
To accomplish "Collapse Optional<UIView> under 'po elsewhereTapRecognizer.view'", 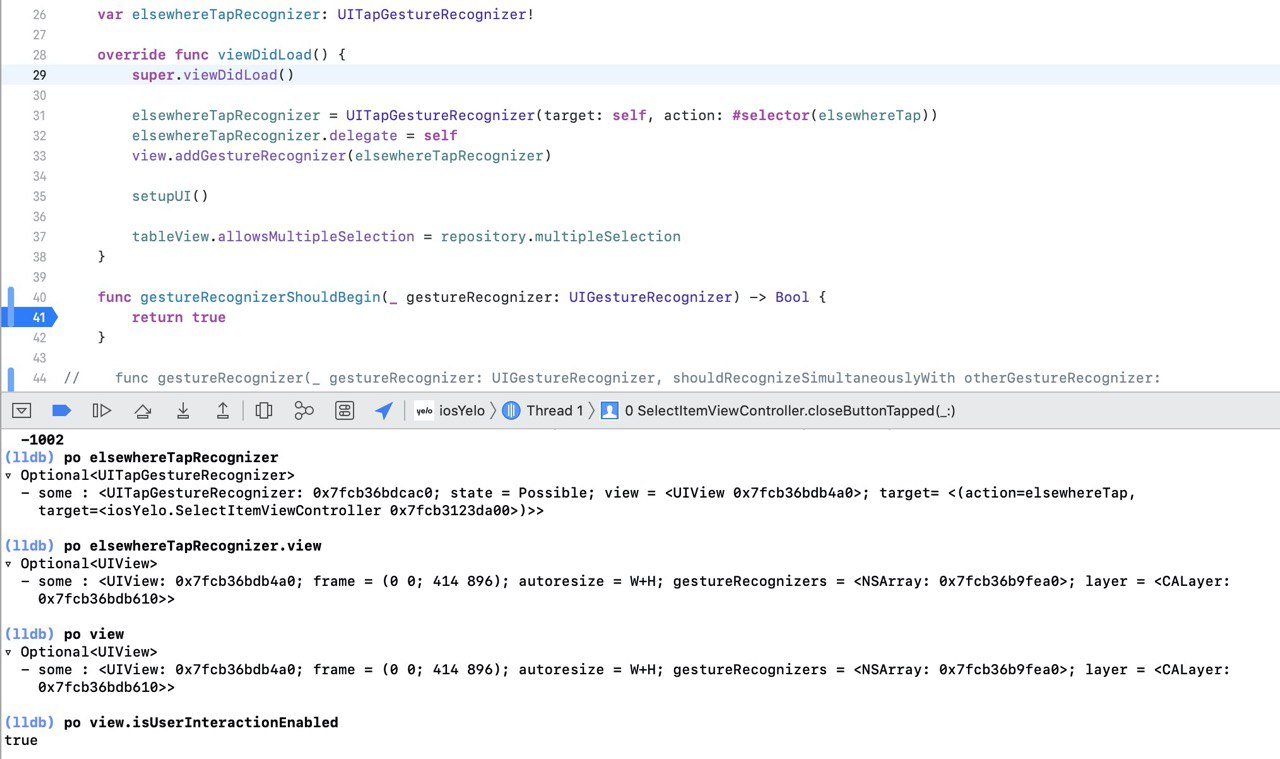I will (x=9, y=564).
